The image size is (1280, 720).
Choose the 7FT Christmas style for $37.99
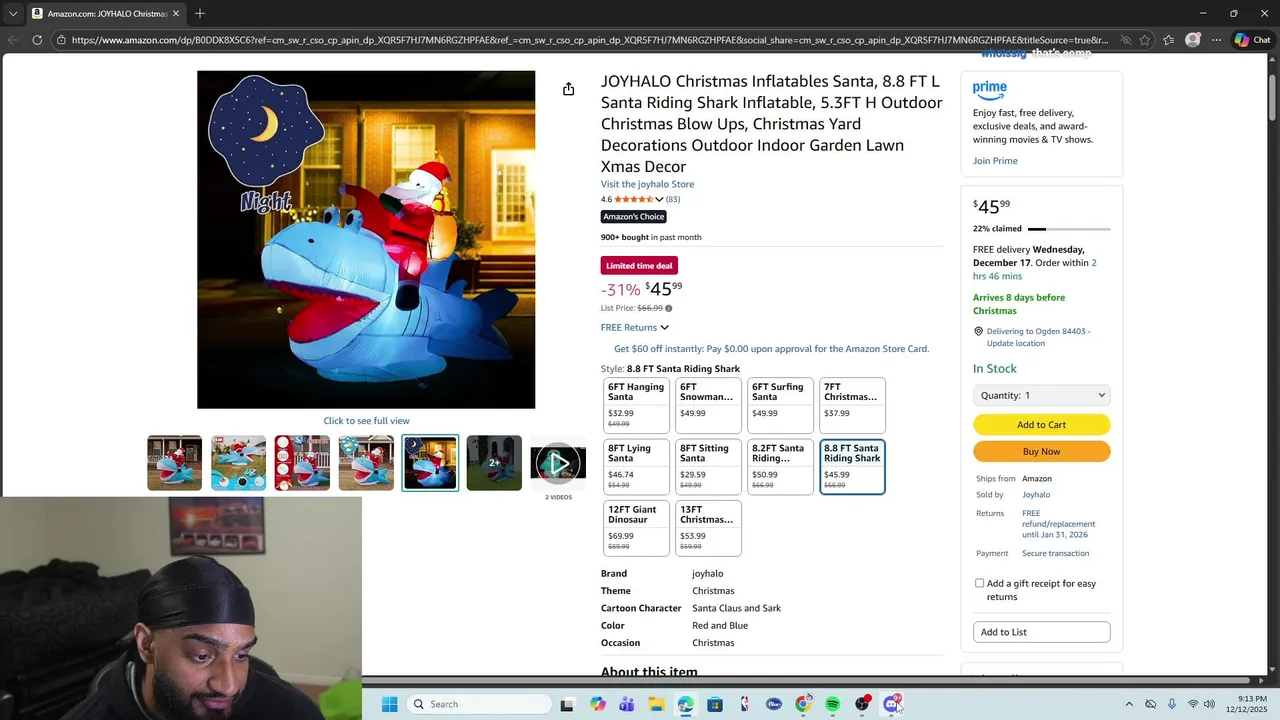point(852,404)
